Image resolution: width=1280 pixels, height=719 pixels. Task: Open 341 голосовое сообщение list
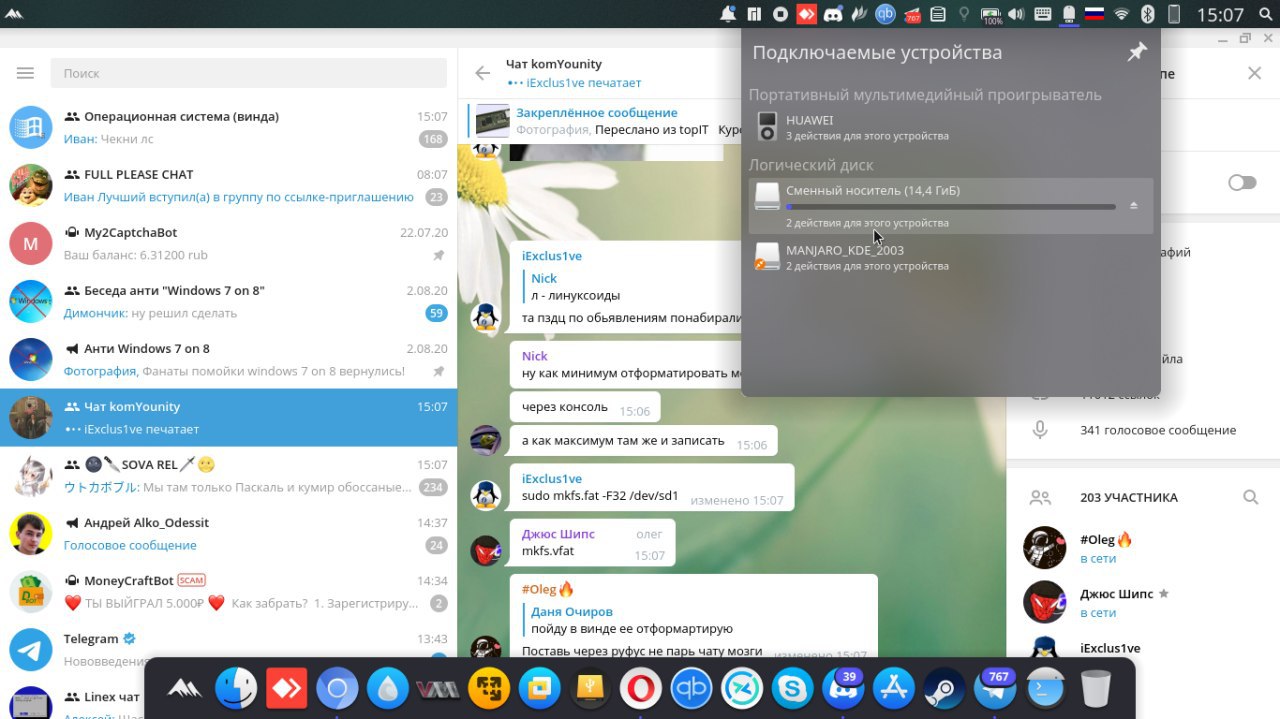(1143, 430)
